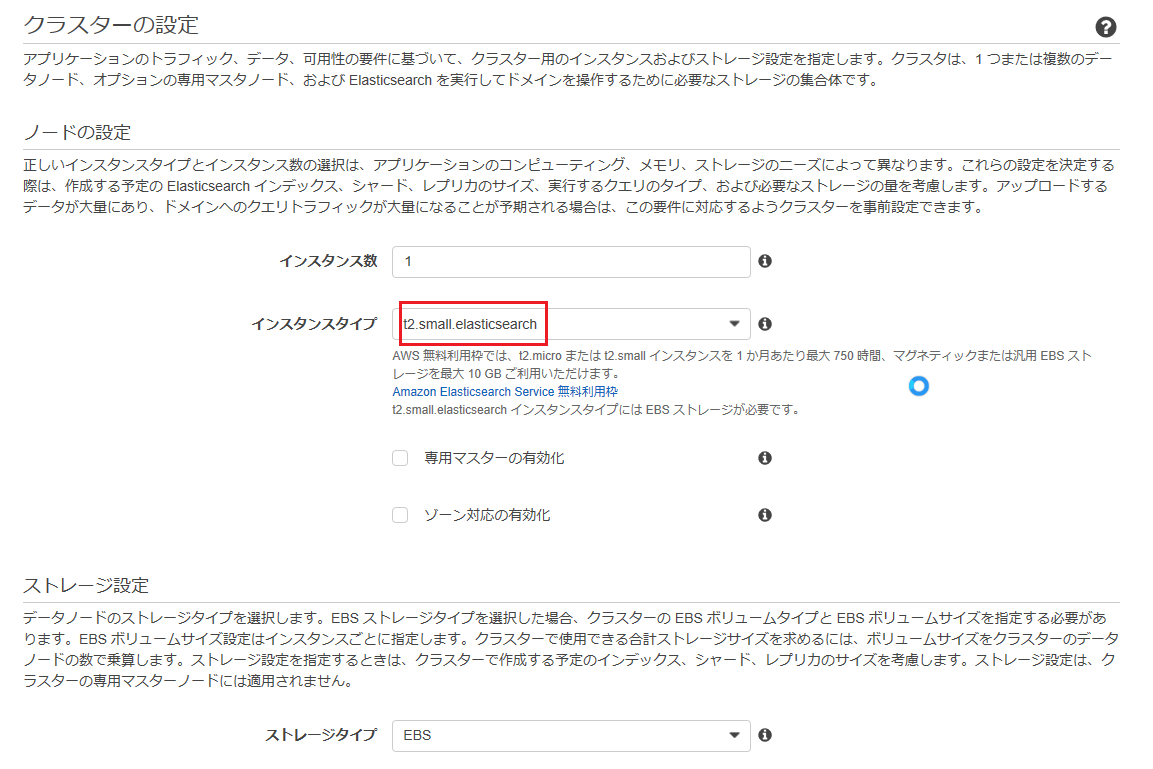
Task: Click the blue loading spinner icon
Action: pos(919,386)
